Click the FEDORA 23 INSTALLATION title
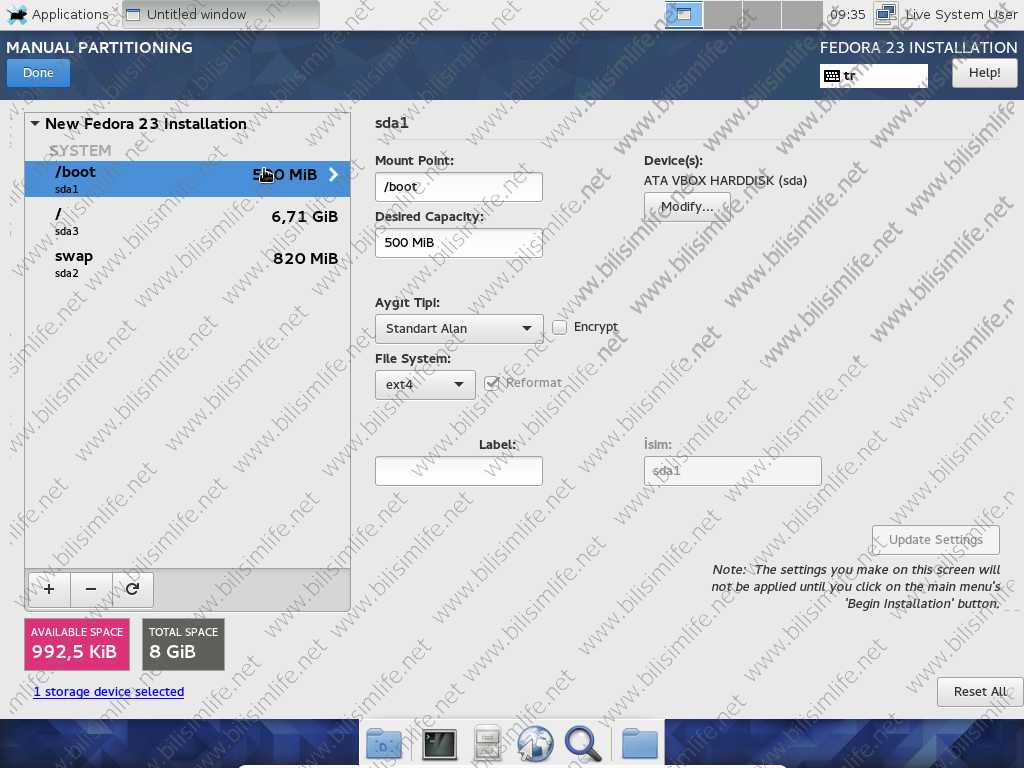The width and height of the screenshot is (1024, 768). [918, 48]
